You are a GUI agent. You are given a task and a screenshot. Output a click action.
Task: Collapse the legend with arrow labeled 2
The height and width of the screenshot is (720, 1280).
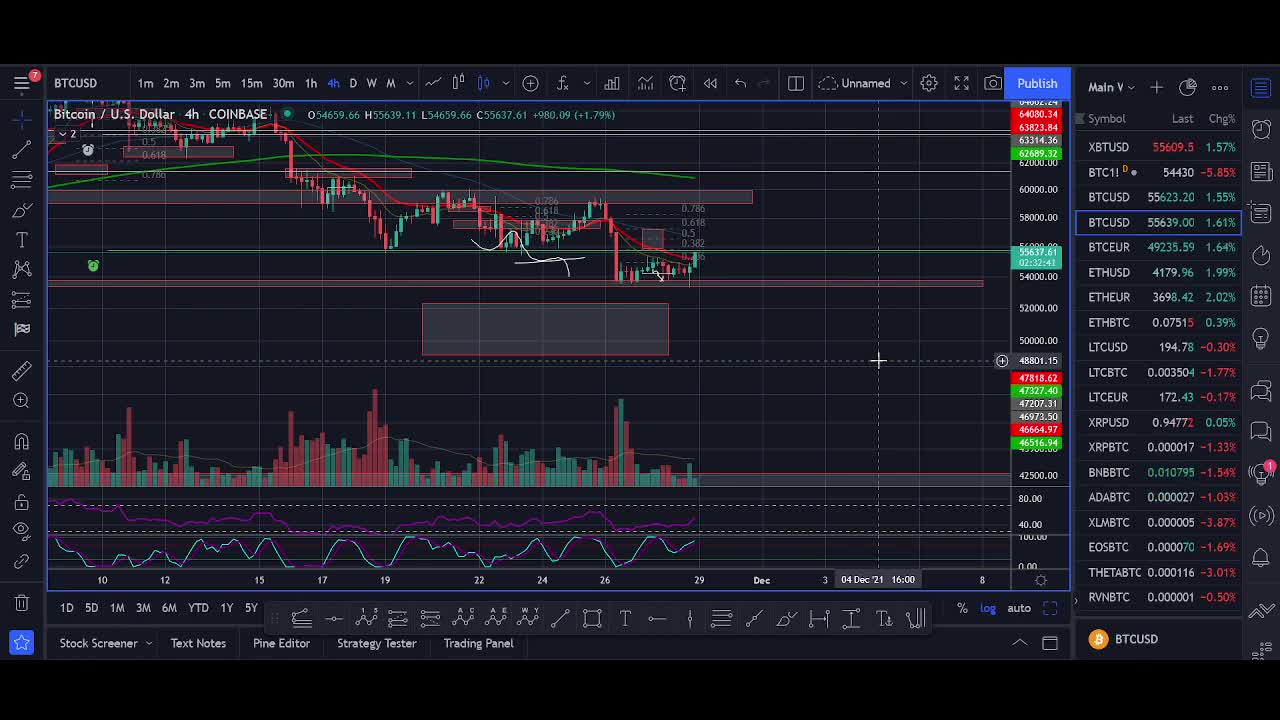tap(65, 134)
